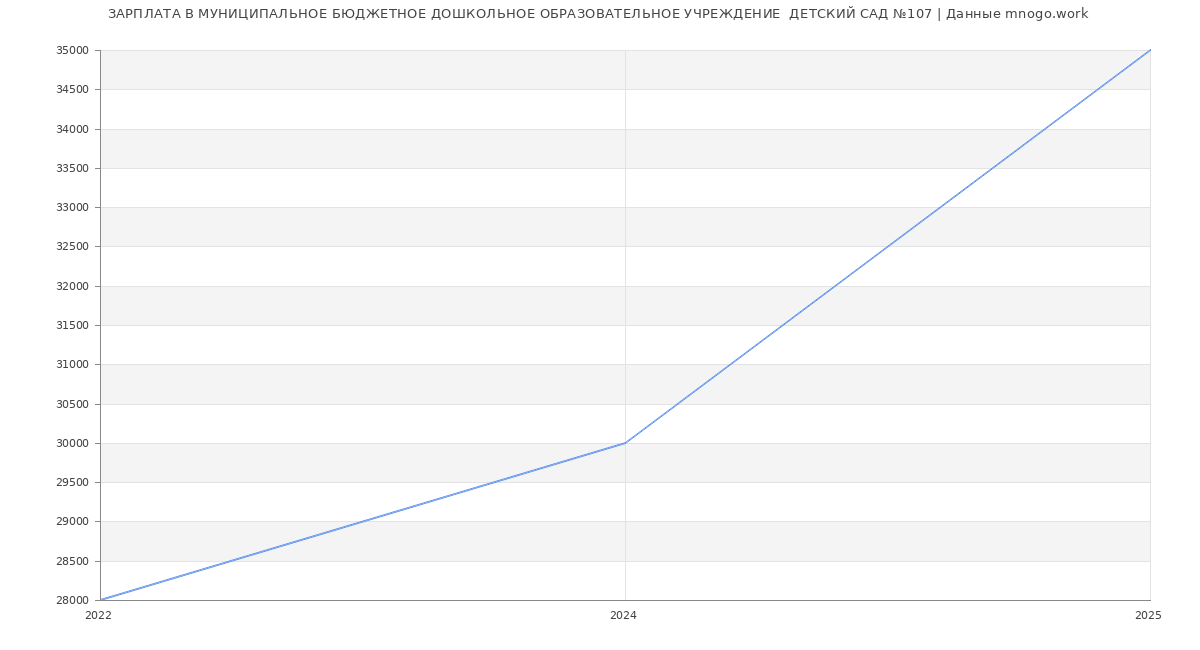Click the 31500 y-axis label
The height and width of the screenshot is (650, 1200).
pos(72,325)
